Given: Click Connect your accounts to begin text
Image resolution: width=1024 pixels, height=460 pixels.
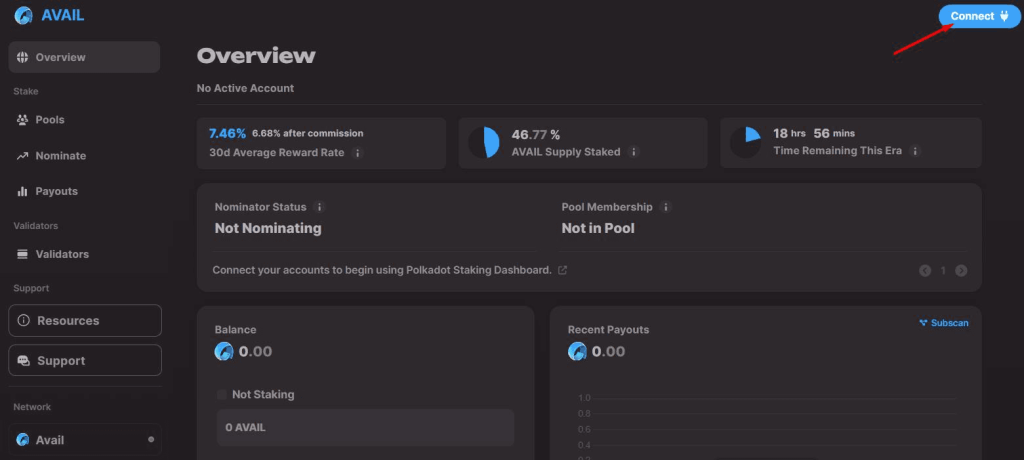Looking at the screenshot, I should (x=382, y=270).
